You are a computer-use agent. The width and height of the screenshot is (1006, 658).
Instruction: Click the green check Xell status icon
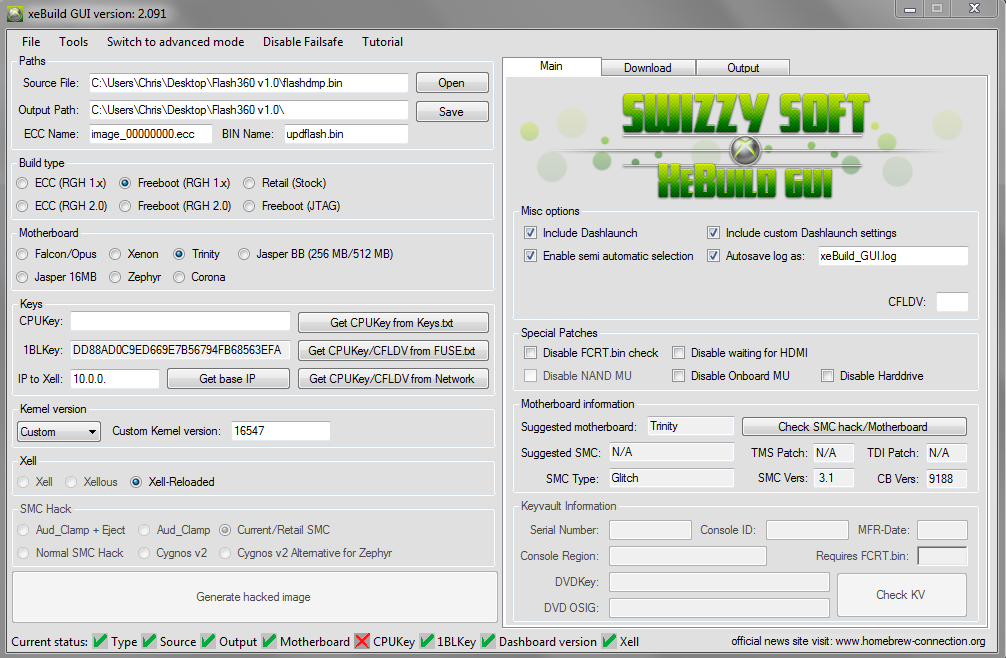609,641
